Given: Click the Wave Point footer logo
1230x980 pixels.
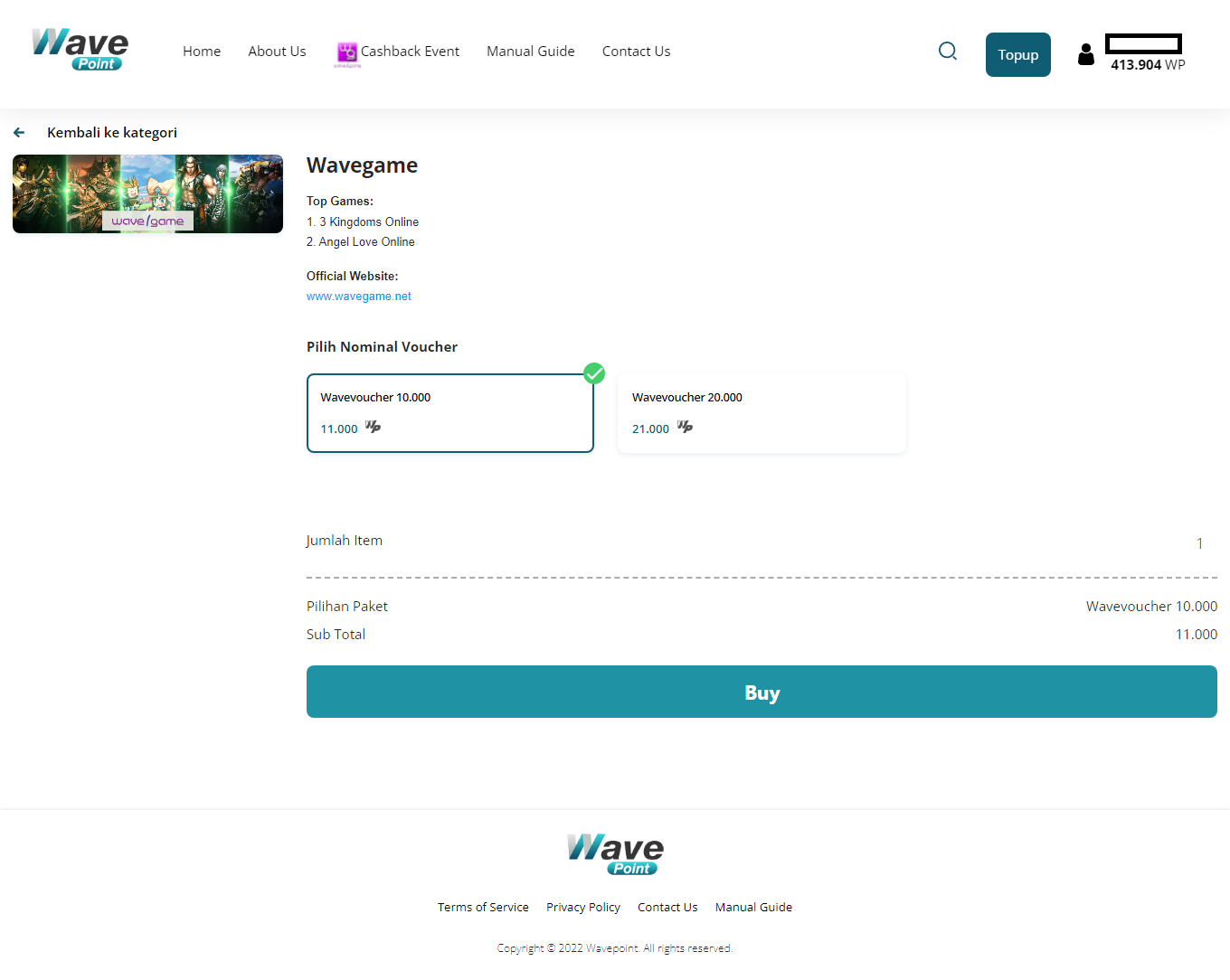Looking at the screenshot, I should (615, 854).
